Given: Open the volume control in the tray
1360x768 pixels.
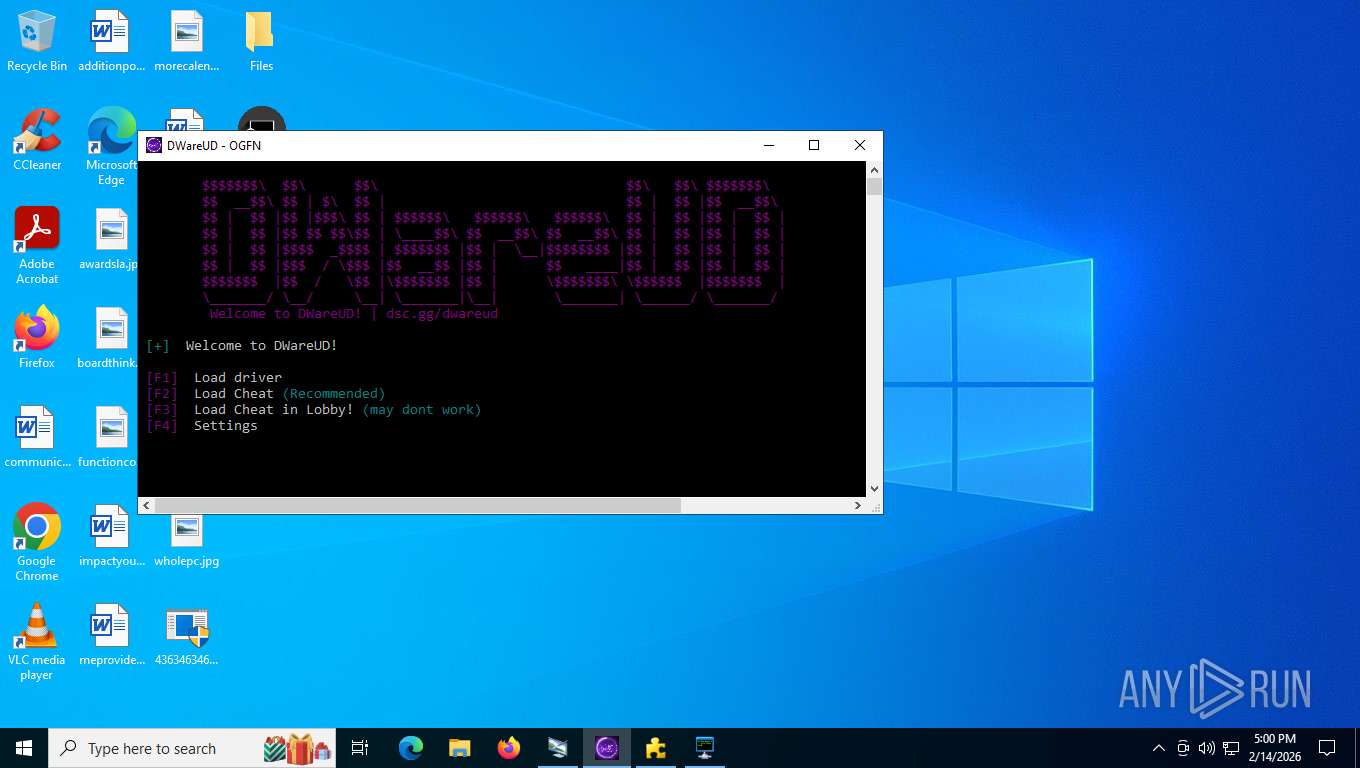Looking at the screenshot, I should 1206,748.
